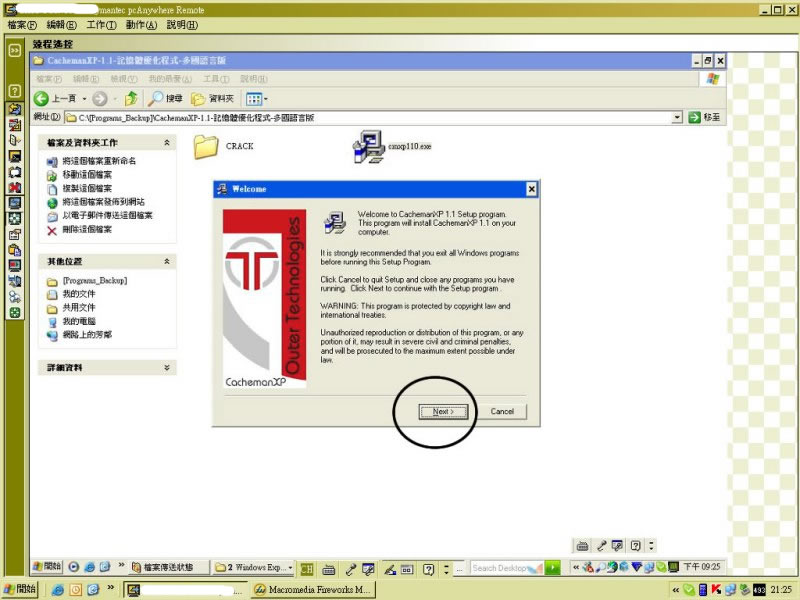Image resolution: width=800 pixels, height=600 pixels.
Task: Click the local taskbar clock 21:25
Action: pos(782,590)
